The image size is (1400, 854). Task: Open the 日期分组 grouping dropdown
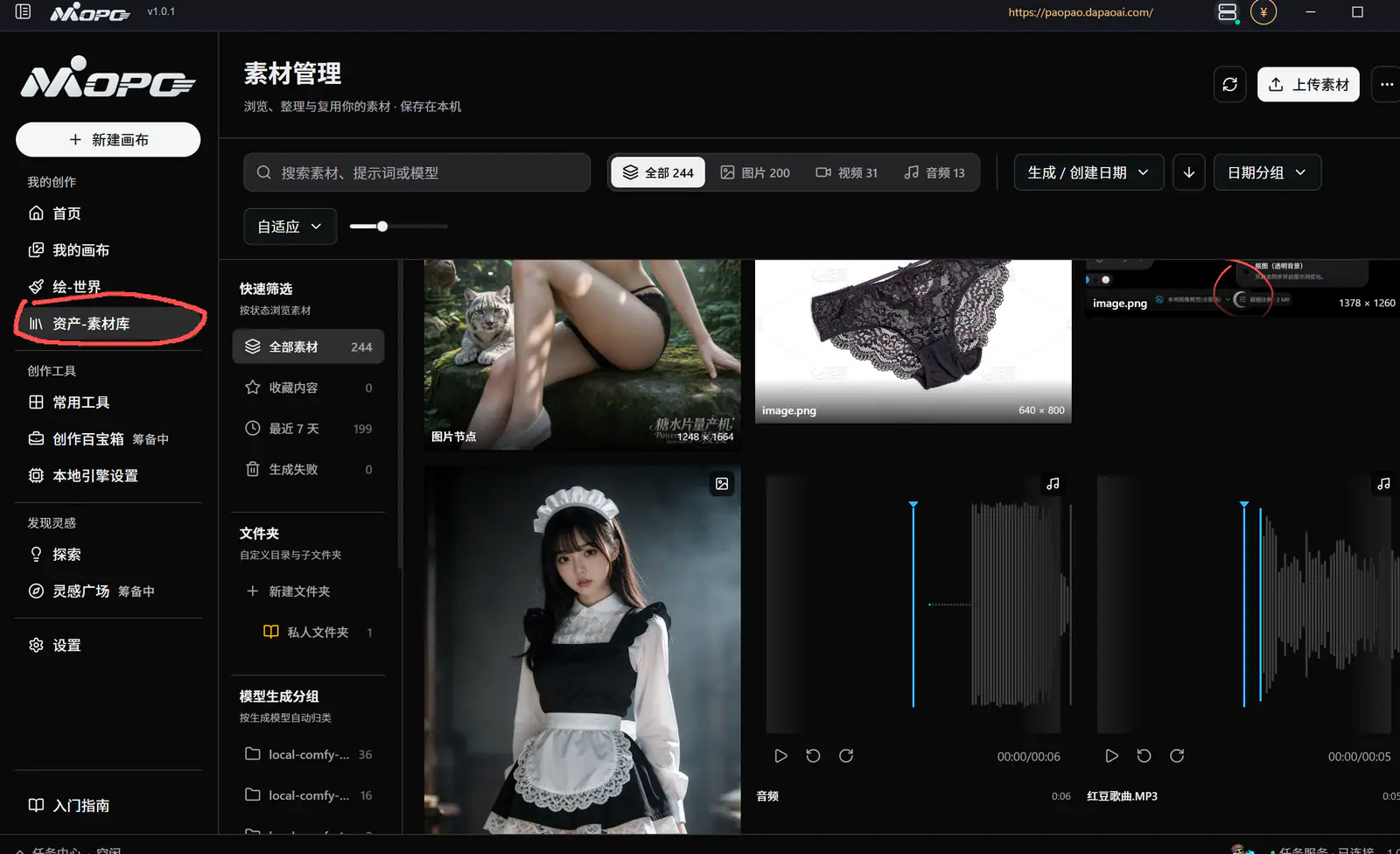coord(1267,172)
